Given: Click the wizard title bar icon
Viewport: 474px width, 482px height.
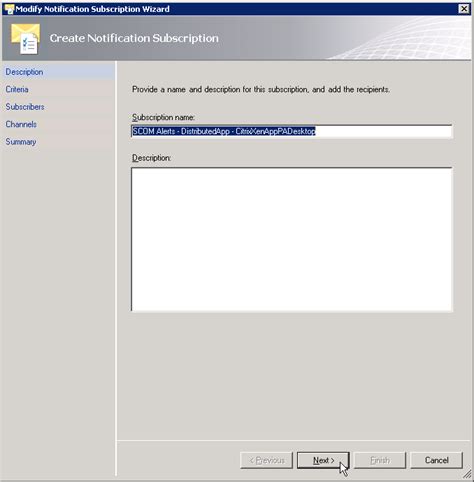Looking at the screenshot, I should (x=9, y=9).
